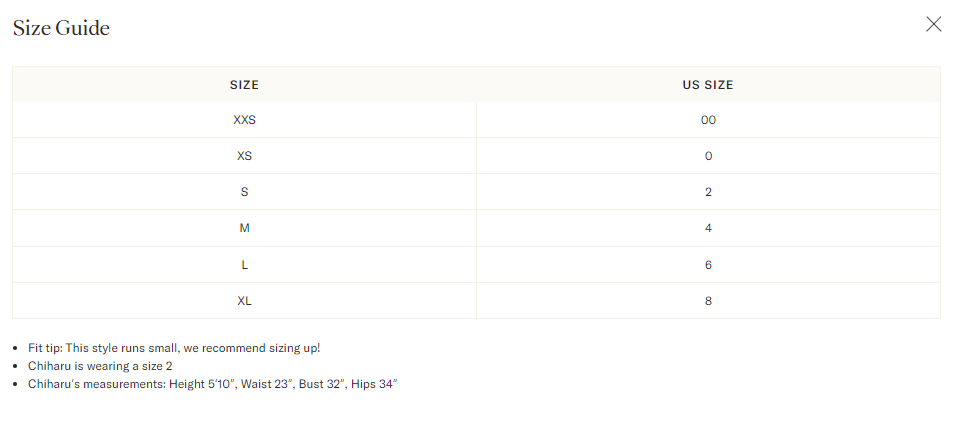This screenshot has height=427, width=957.
Task: Click the XXS size cell
Action: pyautogui.click(x=244, y=120)
